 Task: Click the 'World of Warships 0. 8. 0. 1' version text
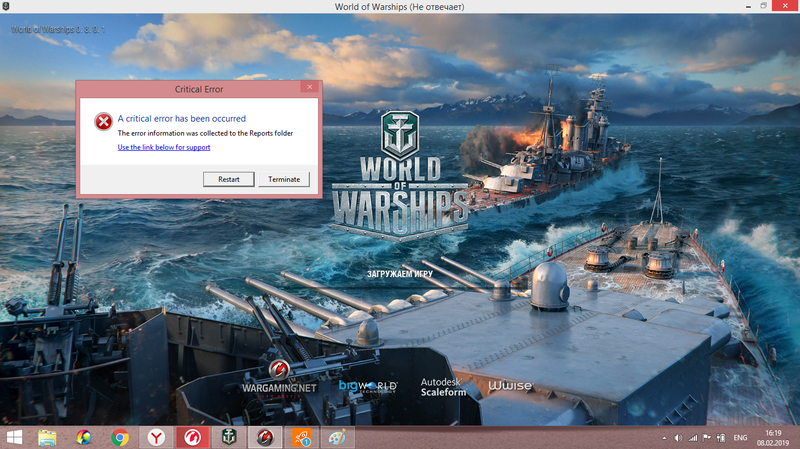[58, 30]
